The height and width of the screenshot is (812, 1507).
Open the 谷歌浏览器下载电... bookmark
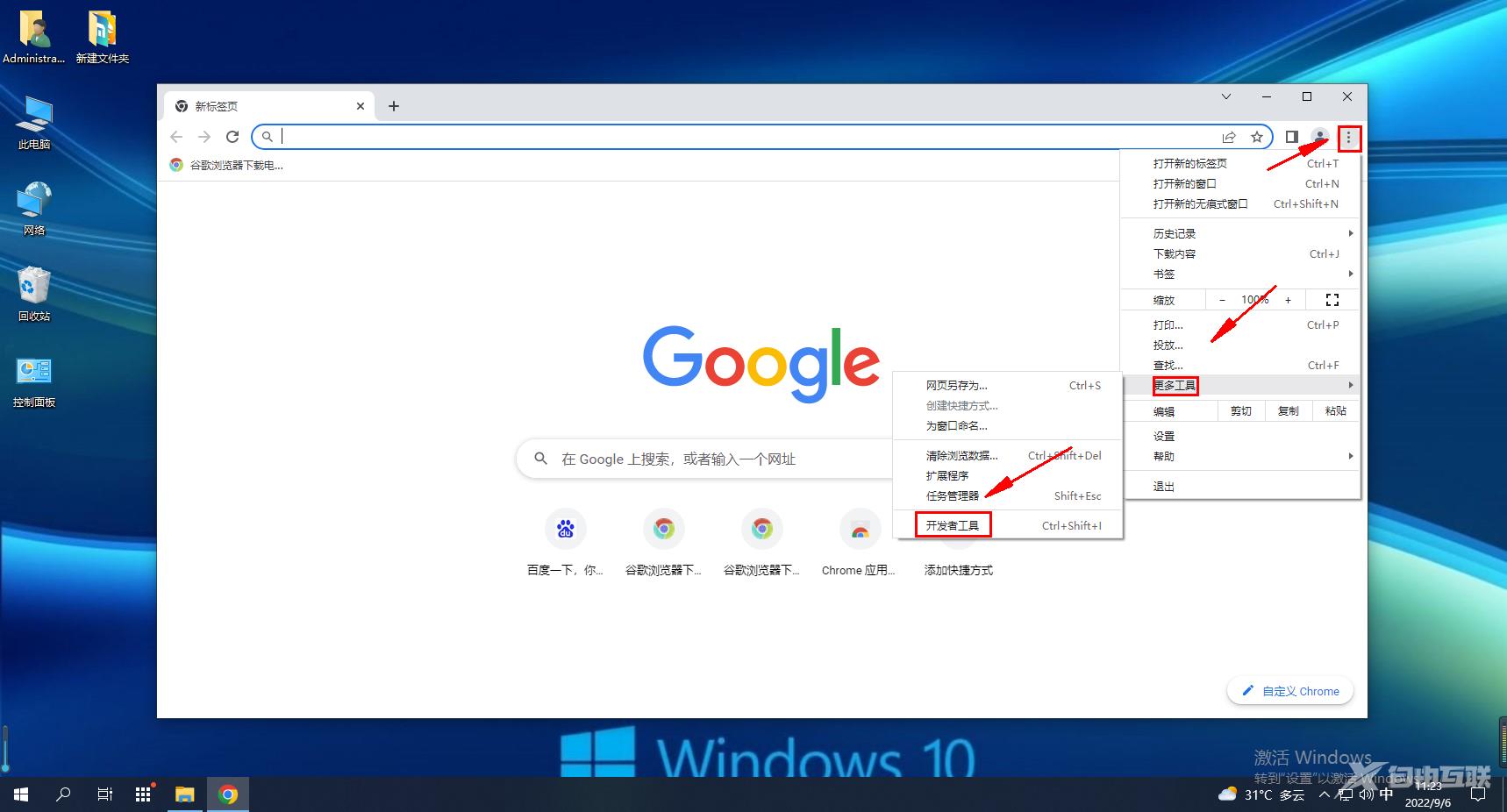226,165
